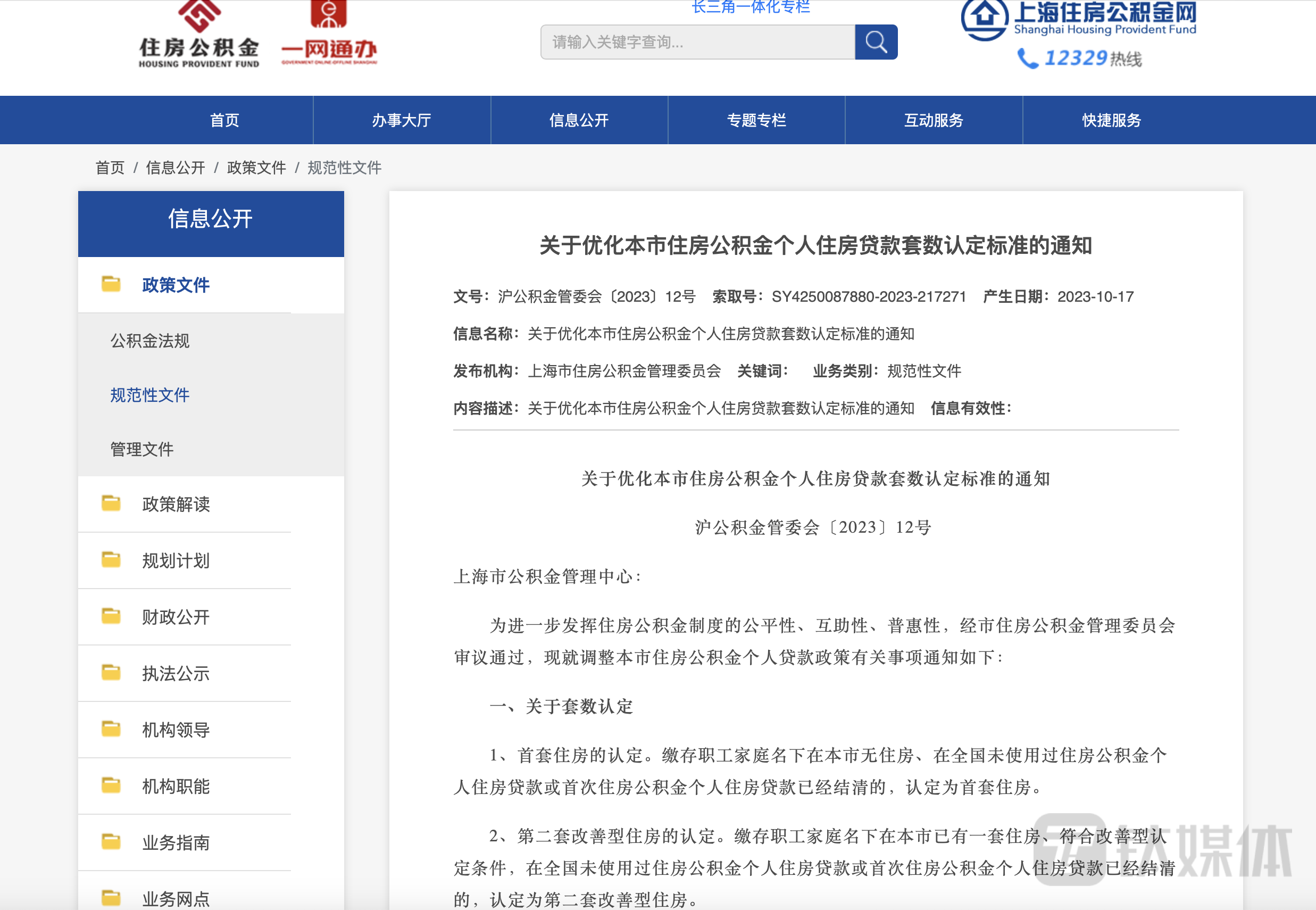Expand the 机构领导 sidebar section
This screenshot has height=910, width=1316.
(176, 729)
